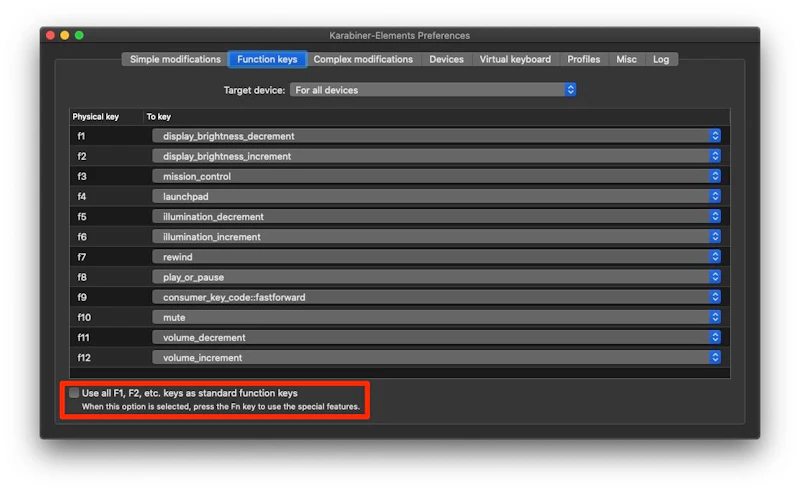This screenshot has width=800, height=492.
Task: Select the f4 physical key label
Action: coord(82,196)
